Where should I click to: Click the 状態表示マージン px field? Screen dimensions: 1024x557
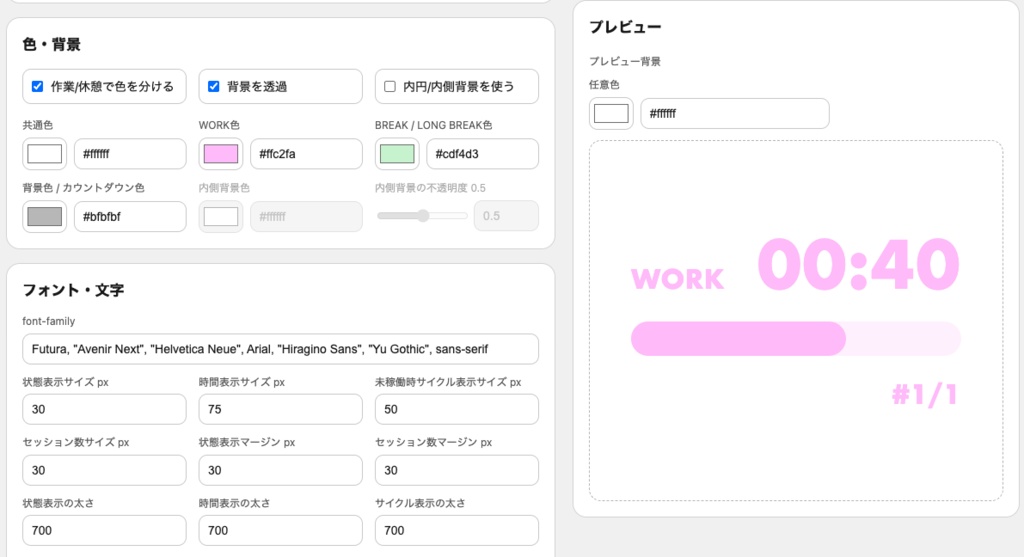(x=281, y=470)
